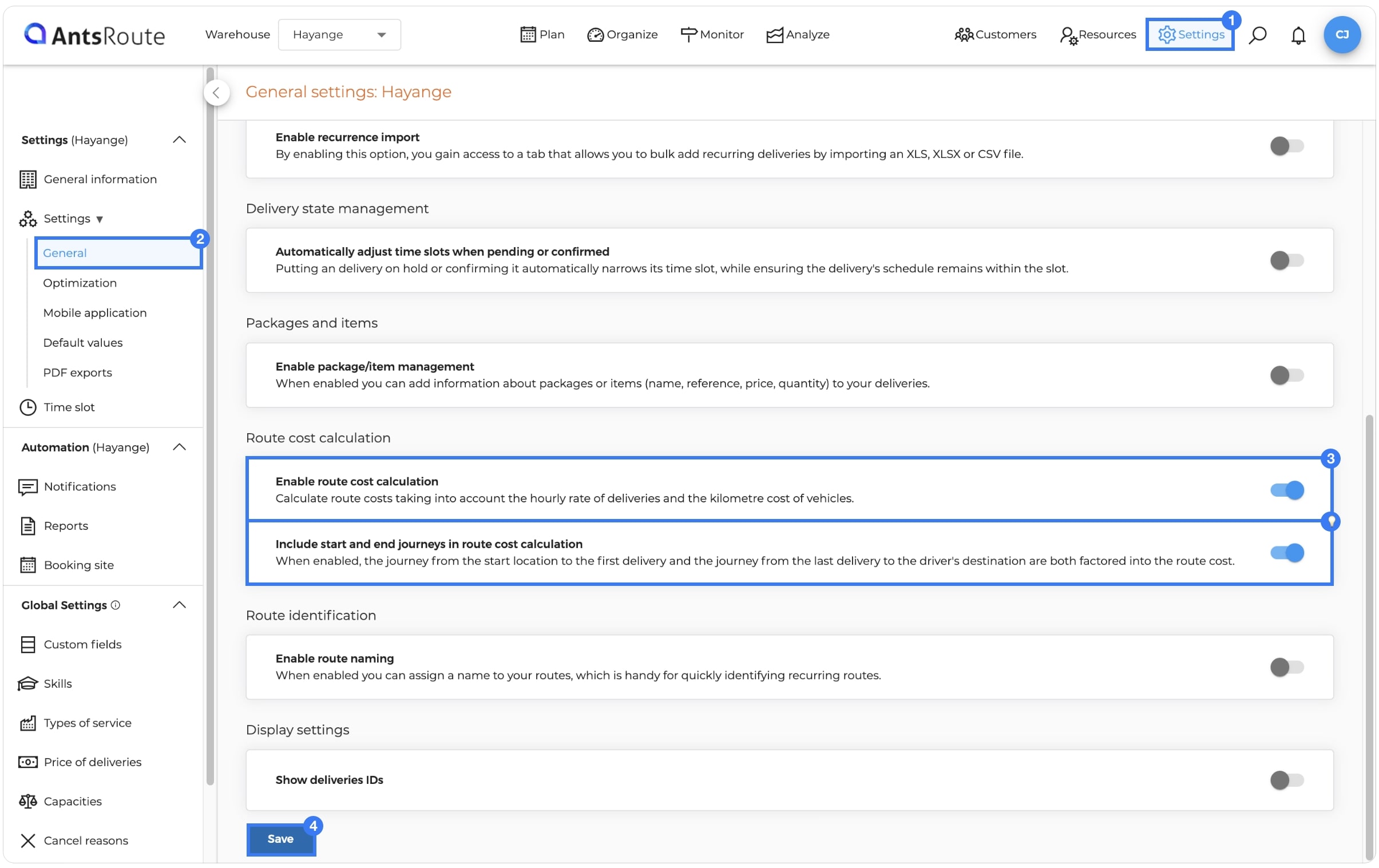The width and height of the screenshot is (1379, 868).
Task: Collapse the Settings submenu triangle
Action: click(100, 219)
